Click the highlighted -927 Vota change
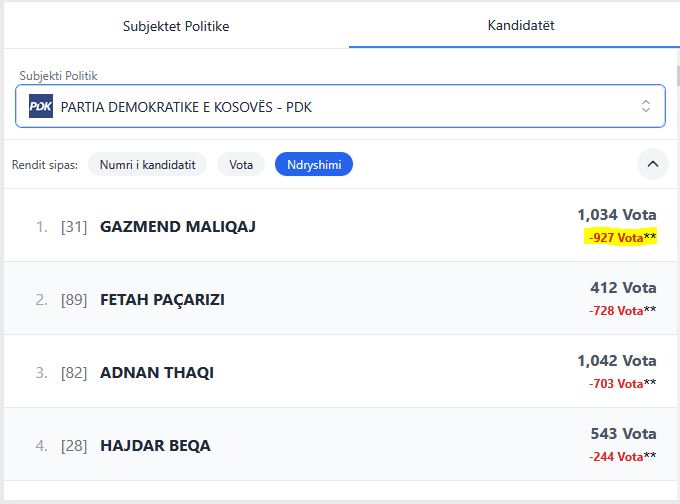This screenshot has width=680, height=504. click(615, 237)
